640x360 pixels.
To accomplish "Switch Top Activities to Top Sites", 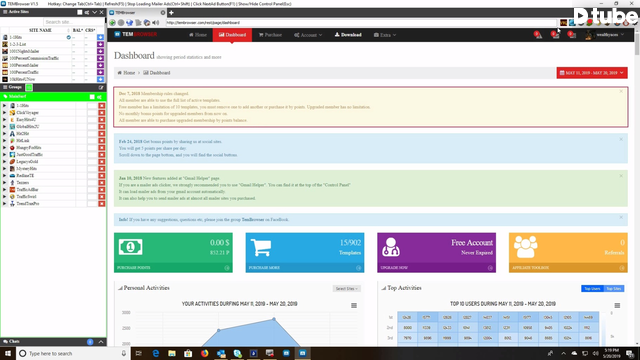I will (x=613, y=289).
